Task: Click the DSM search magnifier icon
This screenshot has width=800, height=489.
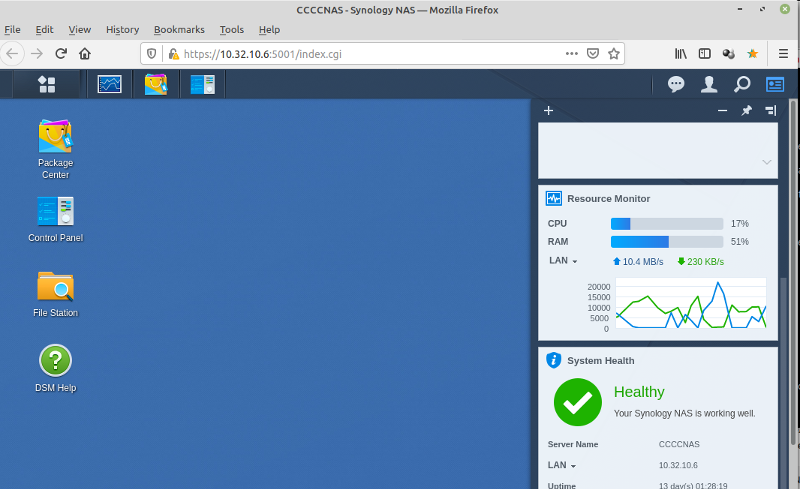Action: (741, 84)
